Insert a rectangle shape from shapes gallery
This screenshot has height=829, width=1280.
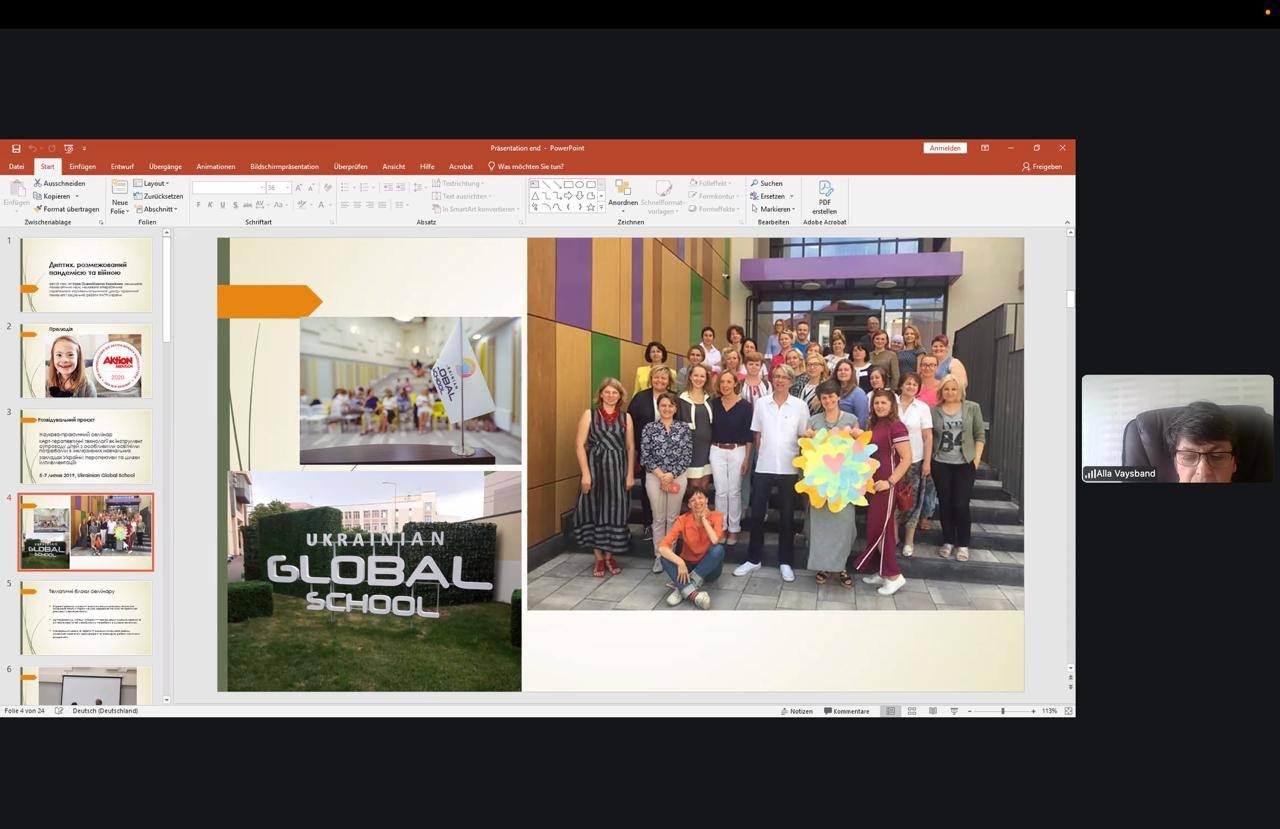coord(568,184)
